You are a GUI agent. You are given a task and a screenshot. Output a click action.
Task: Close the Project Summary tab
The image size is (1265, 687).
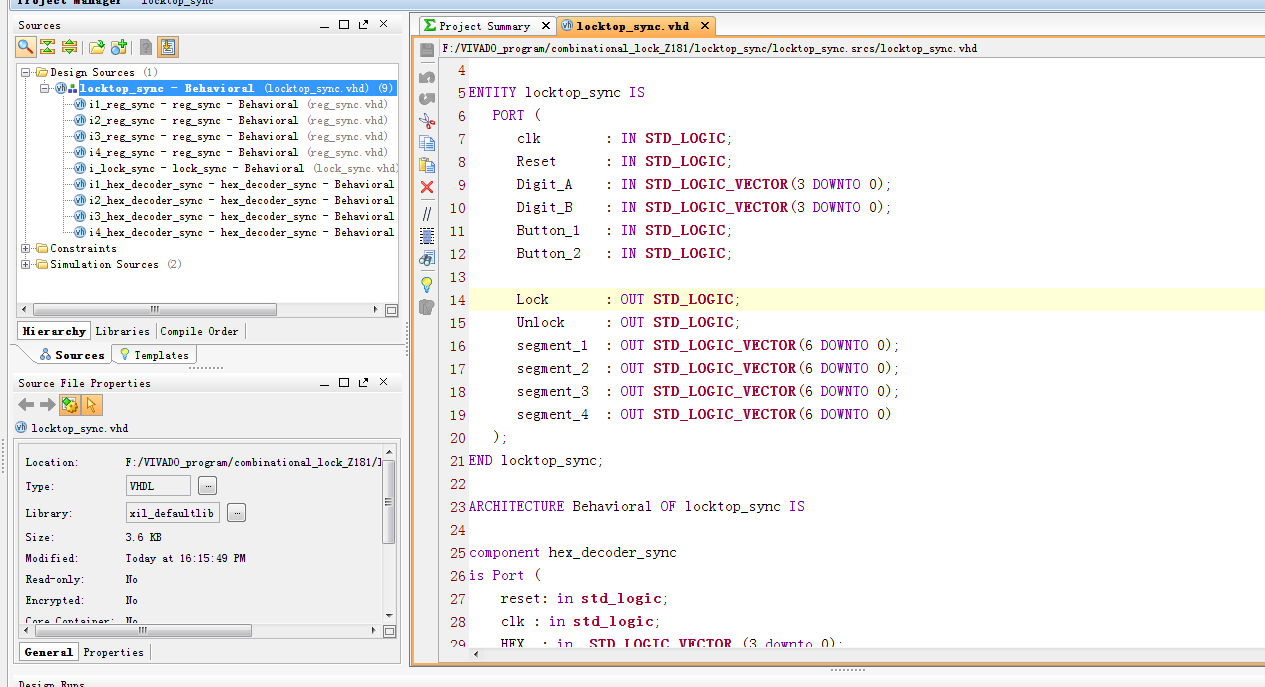[547, 26]
